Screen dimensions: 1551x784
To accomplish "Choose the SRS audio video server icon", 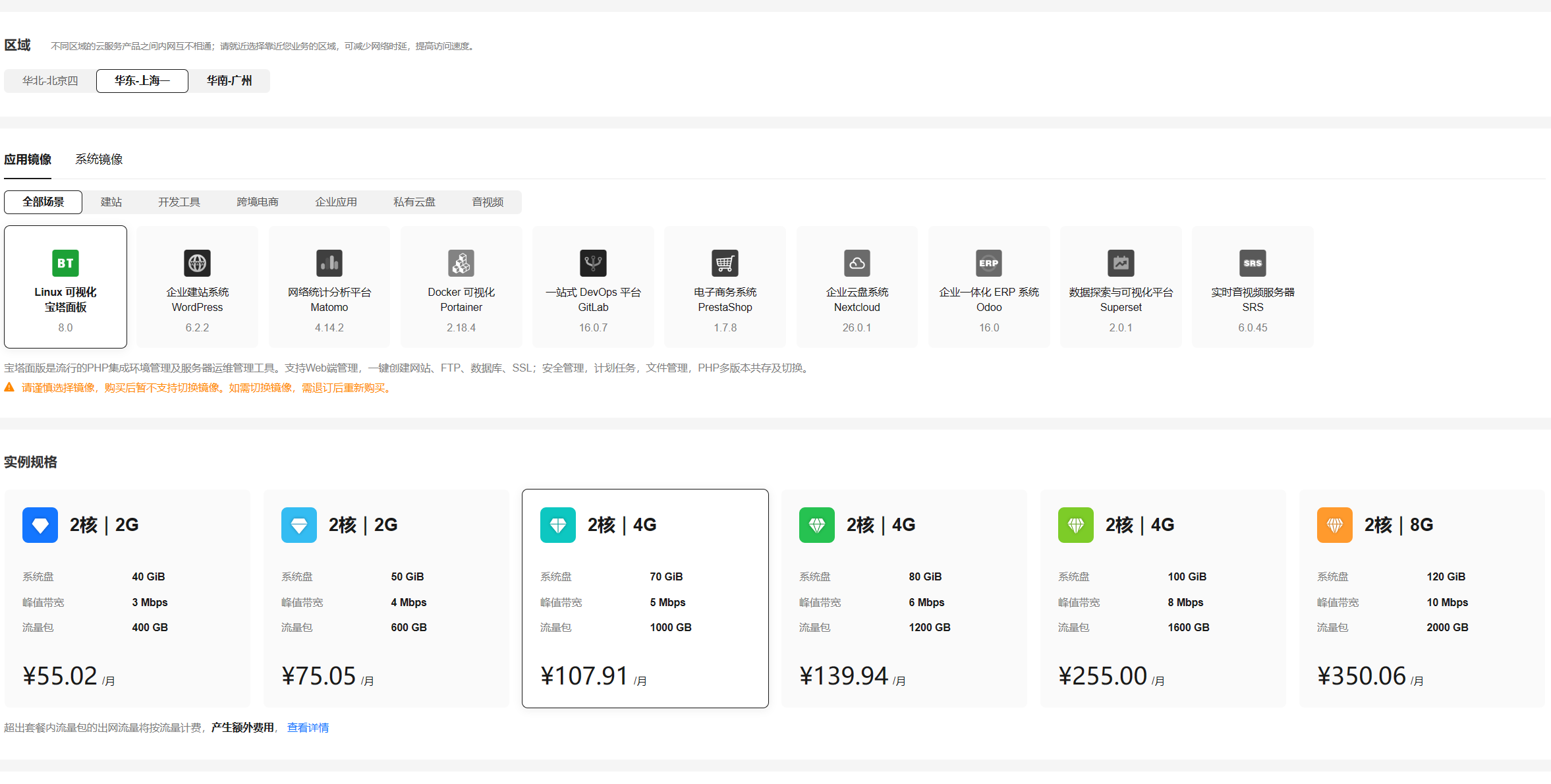I will [1253, 264].
